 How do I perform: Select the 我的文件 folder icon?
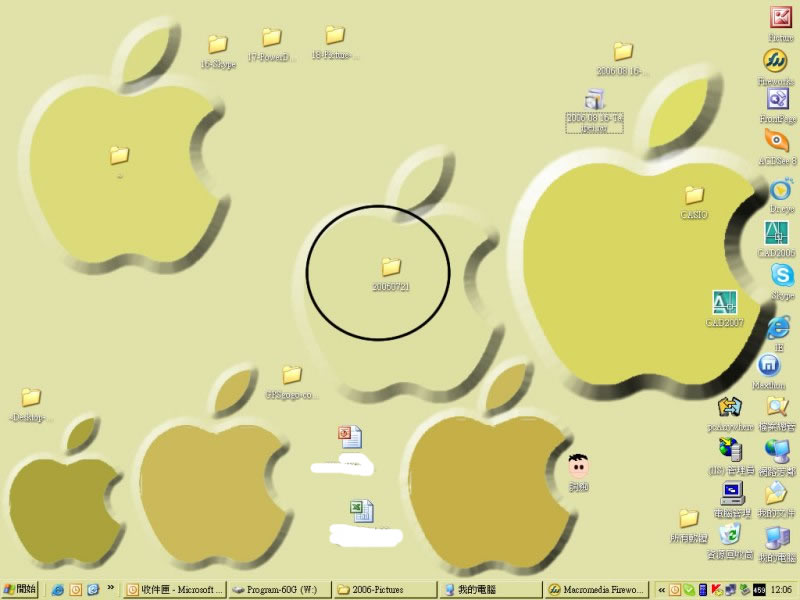tap(776, 494)
